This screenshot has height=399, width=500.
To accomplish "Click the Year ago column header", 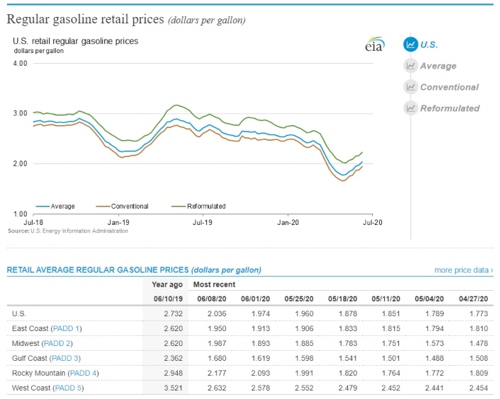I will 167,285.
